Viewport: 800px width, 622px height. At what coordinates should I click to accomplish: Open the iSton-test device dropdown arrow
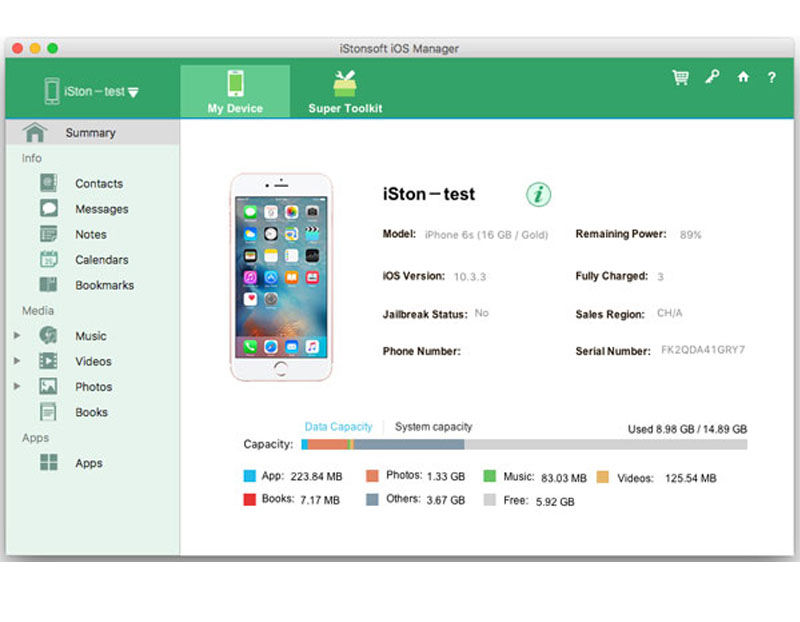pyautogui.click(x=133, y=92)
